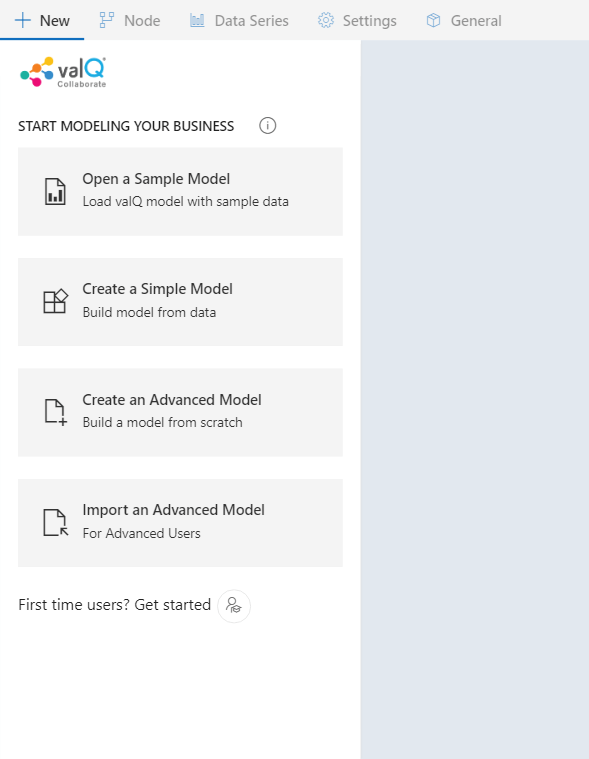The height and width of the screenshot is (759, 589).
Task: Click Import an Advanced Model
Action: tap(180, 523)
